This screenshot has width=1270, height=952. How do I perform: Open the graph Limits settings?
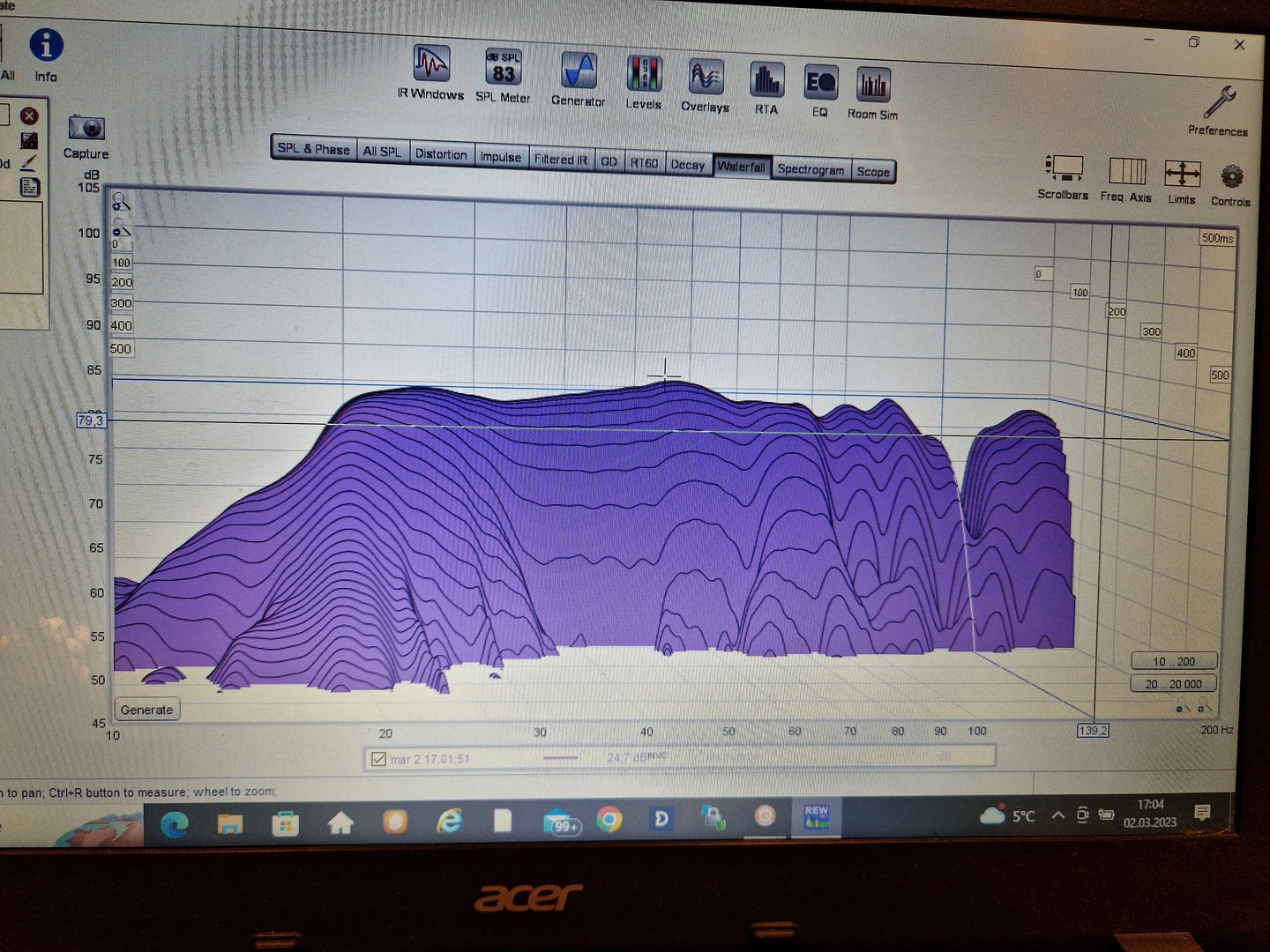tap(1182, 182)
